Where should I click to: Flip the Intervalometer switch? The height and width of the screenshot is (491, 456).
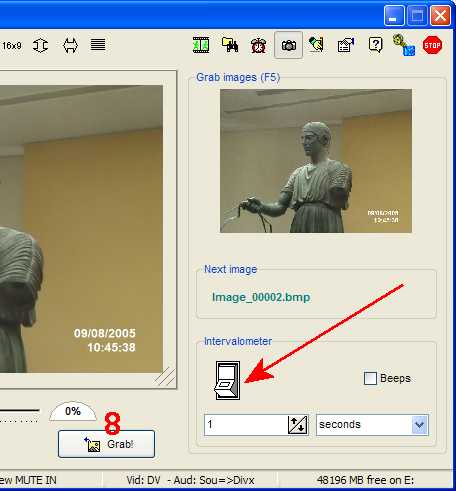[x=228, y=380]
